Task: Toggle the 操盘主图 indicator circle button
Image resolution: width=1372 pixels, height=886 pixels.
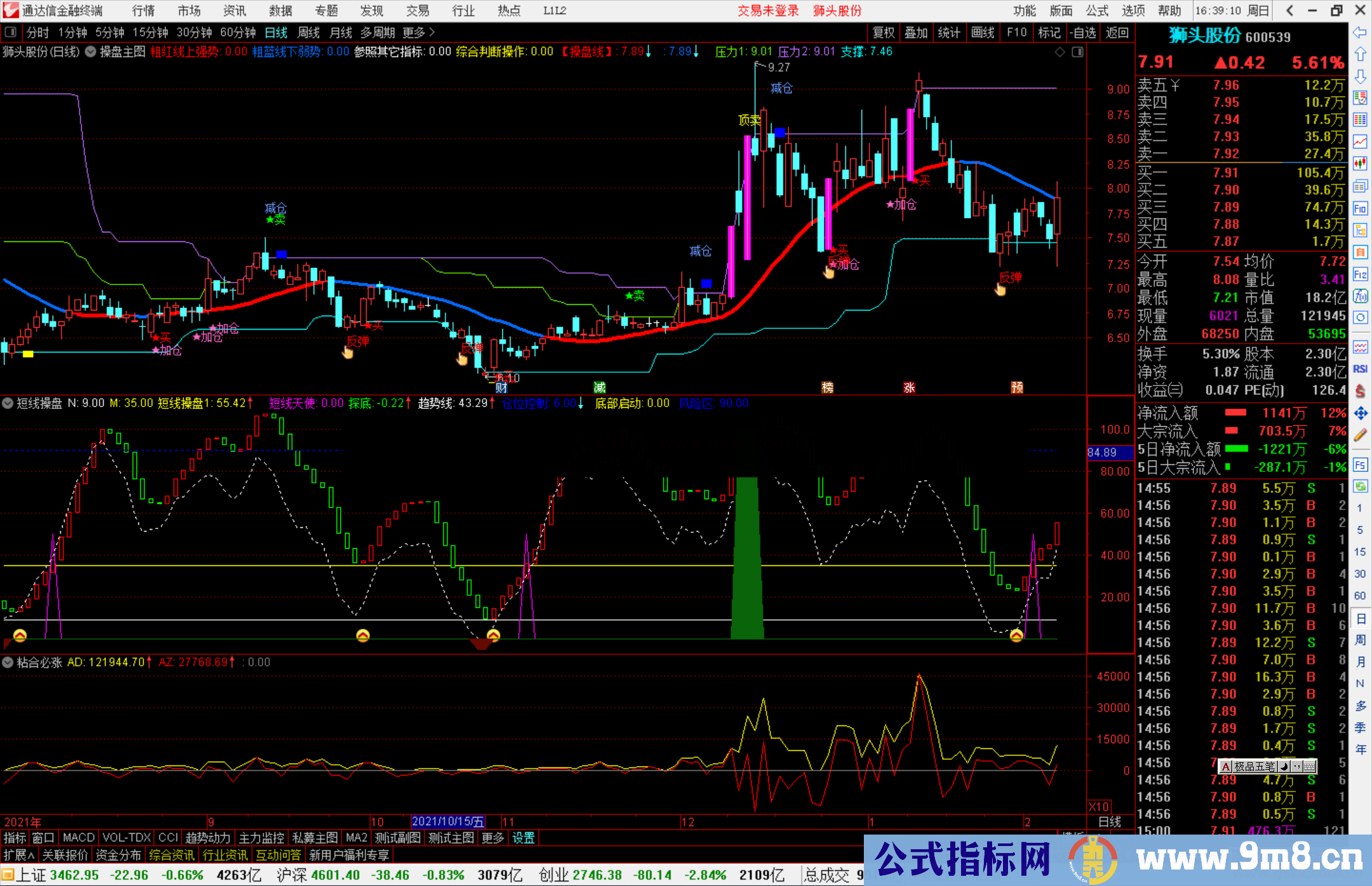Action: (91, 52)
